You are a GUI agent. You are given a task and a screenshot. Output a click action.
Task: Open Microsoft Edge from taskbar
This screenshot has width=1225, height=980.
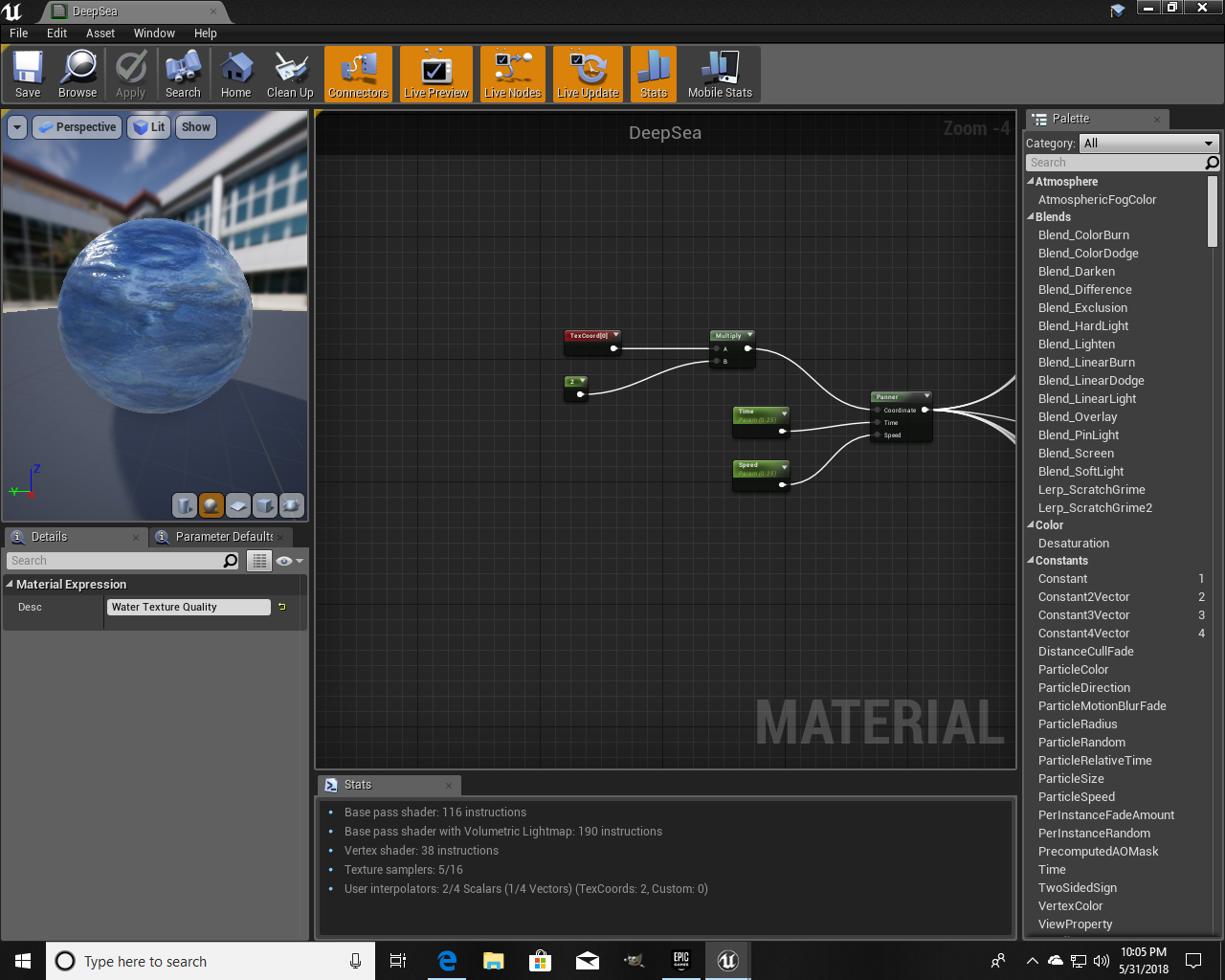click(446, 961)
